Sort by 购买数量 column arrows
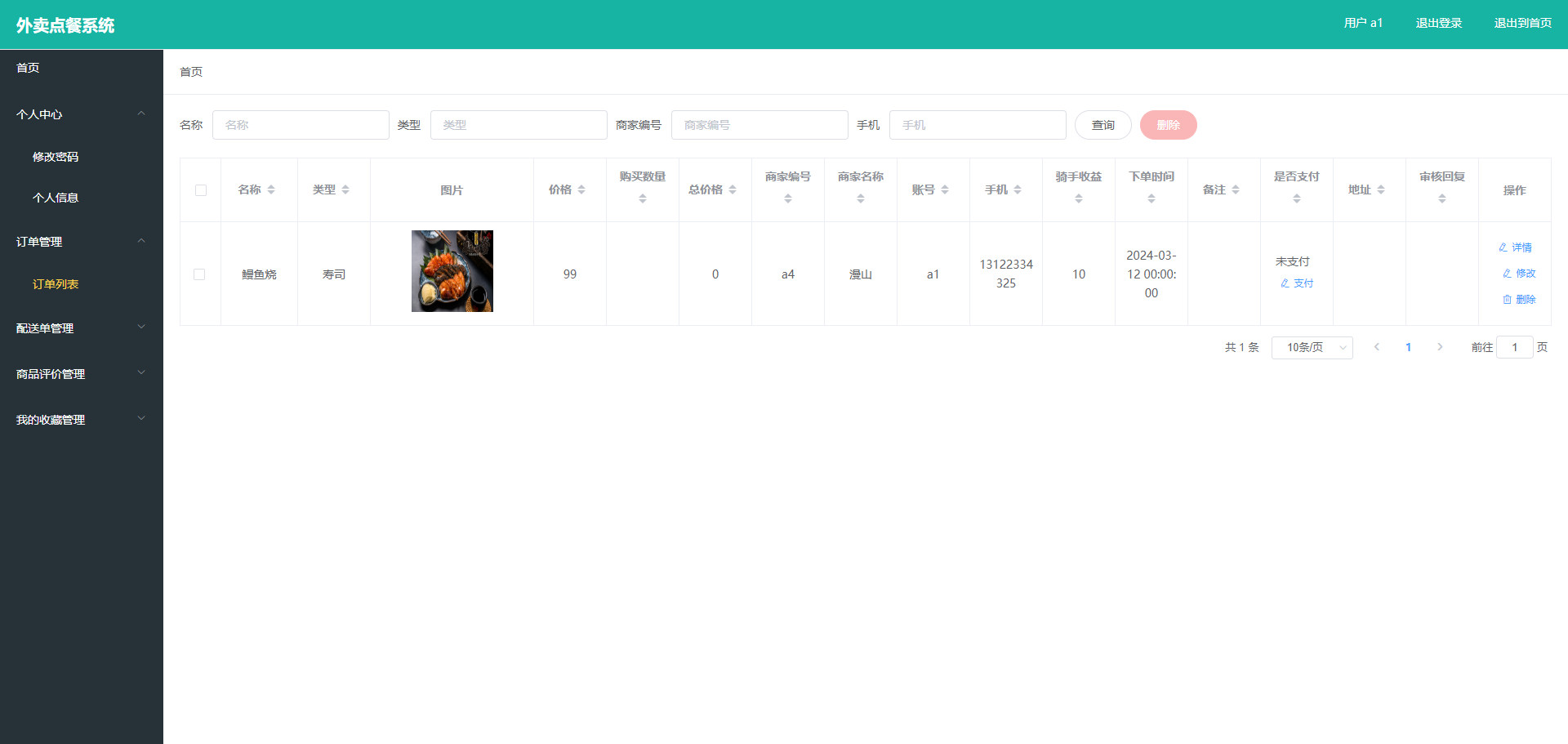The width and height of the screenshot is (1568, 744). point(643,199)
